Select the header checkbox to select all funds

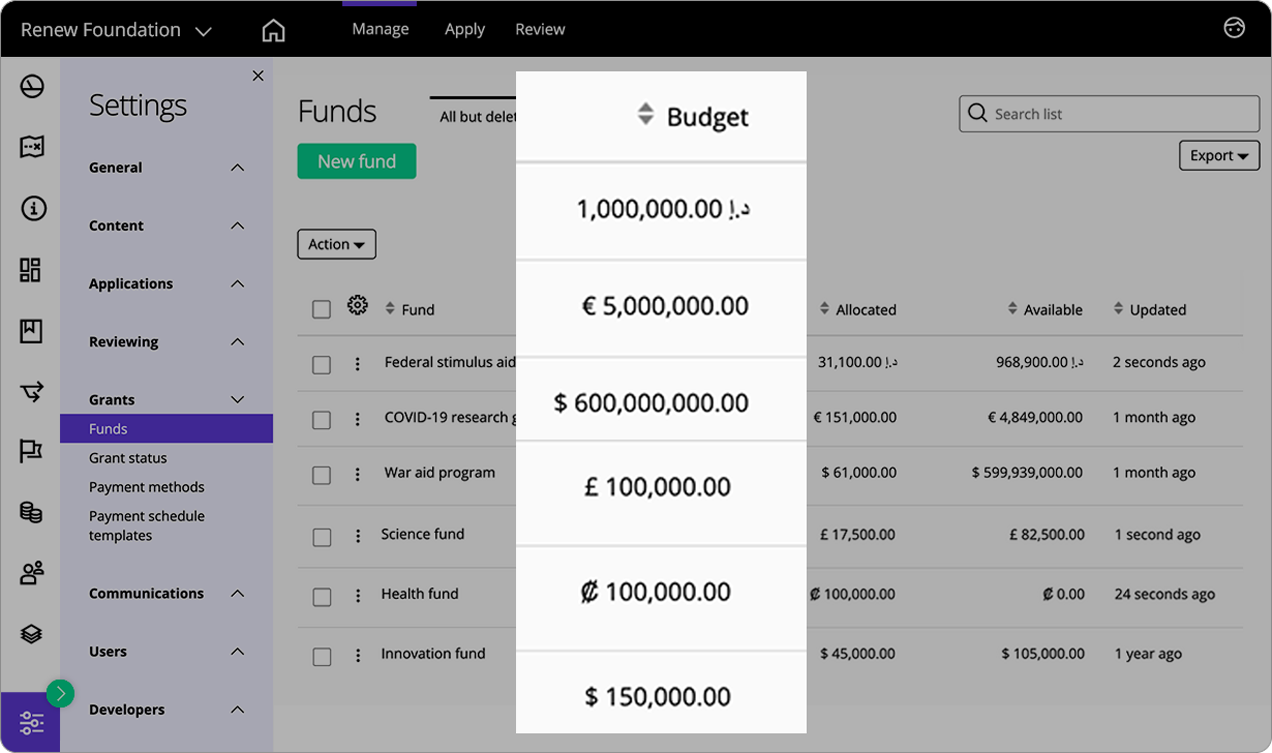tap(321, 309)
